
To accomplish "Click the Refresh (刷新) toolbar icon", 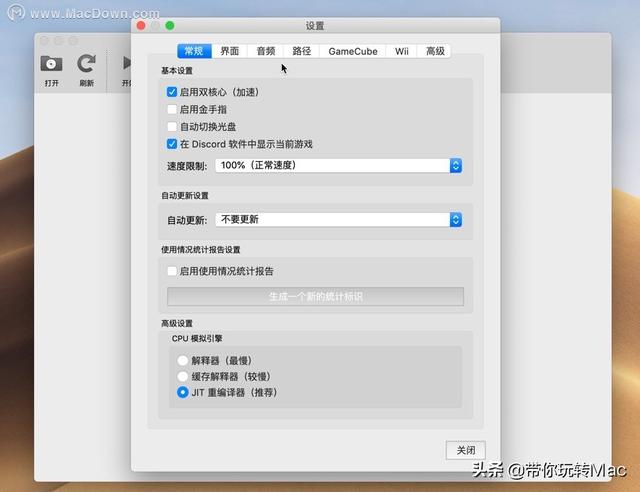I will click(87, 64).
